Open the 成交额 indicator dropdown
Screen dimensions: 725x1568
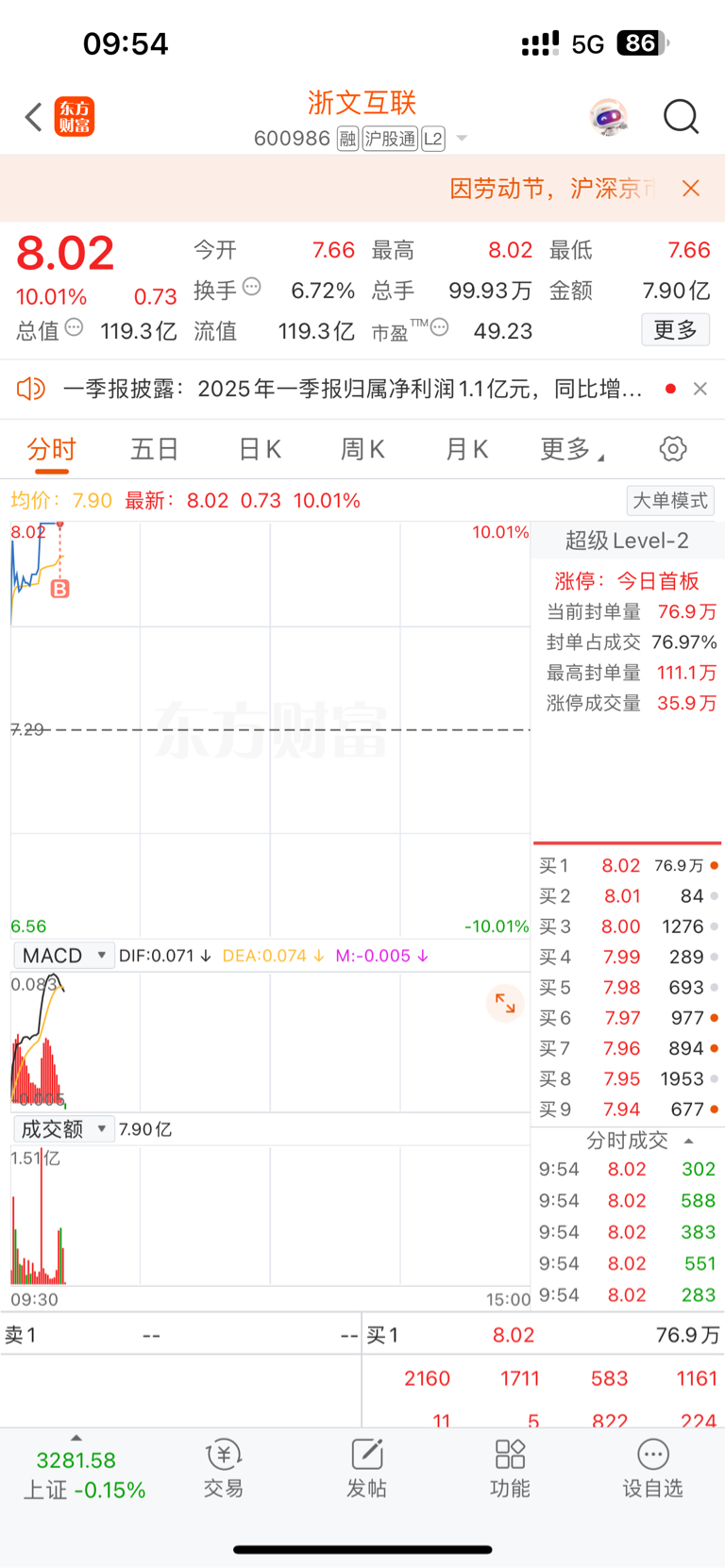(x=64, y=1129)
